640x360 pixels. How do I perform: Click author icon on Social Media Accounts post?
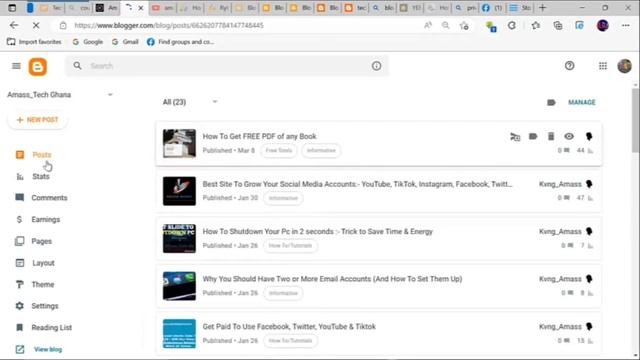tap(589, 184)
